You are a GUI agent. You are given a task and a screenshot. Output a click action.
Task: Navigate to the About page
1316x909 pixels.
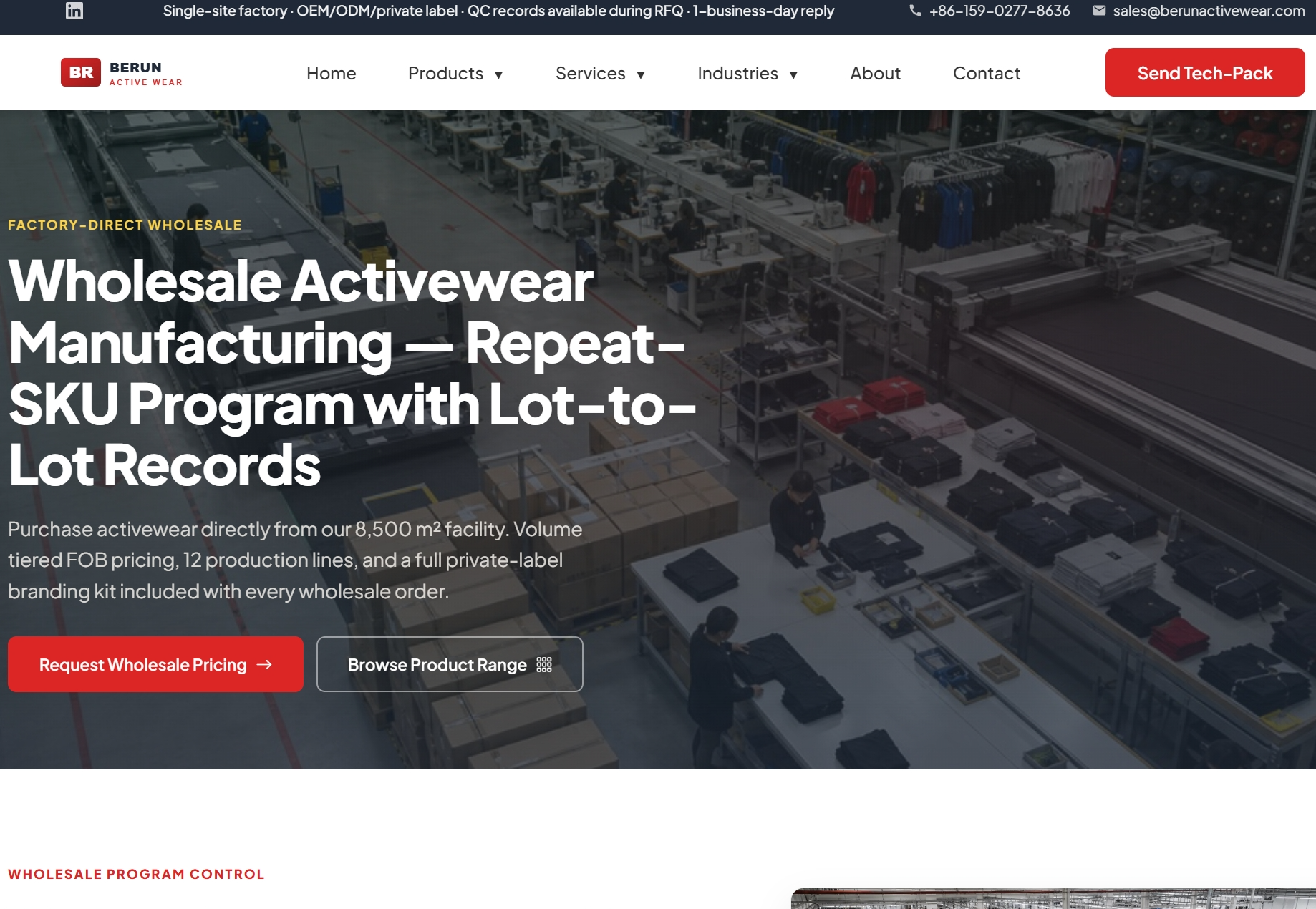[x=875, y=73]
